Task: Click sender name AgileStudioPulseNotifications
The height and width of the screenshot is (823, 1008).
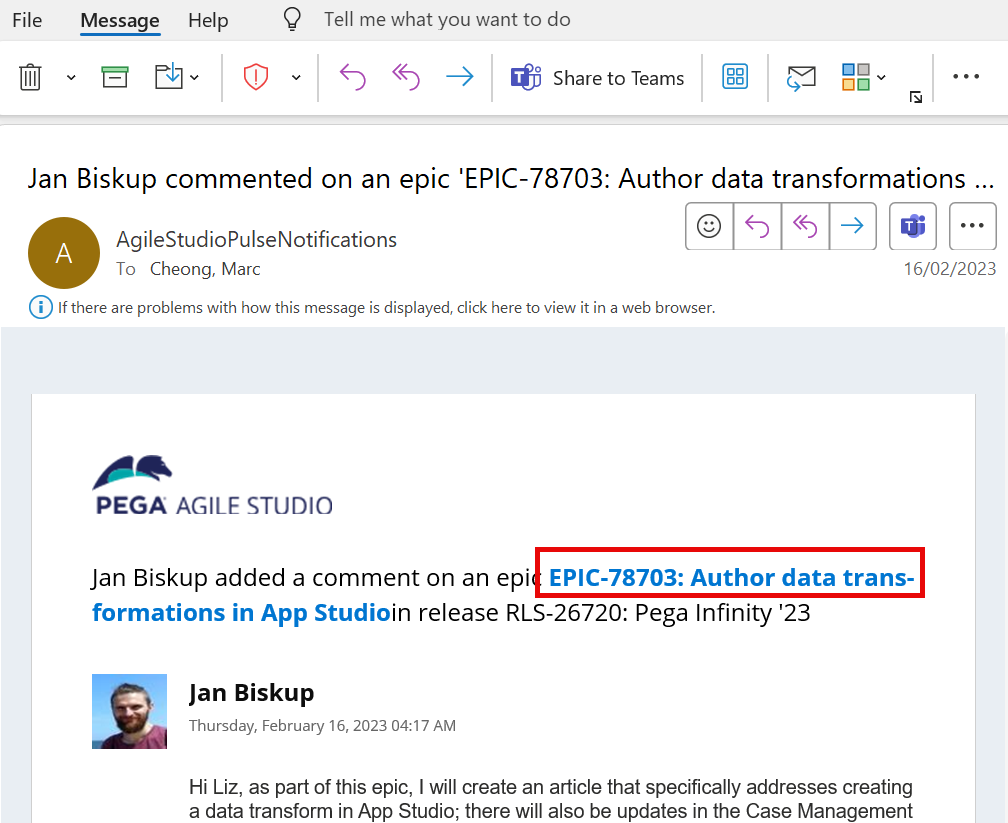Action: pyautogui.click(x=256, y=240)
